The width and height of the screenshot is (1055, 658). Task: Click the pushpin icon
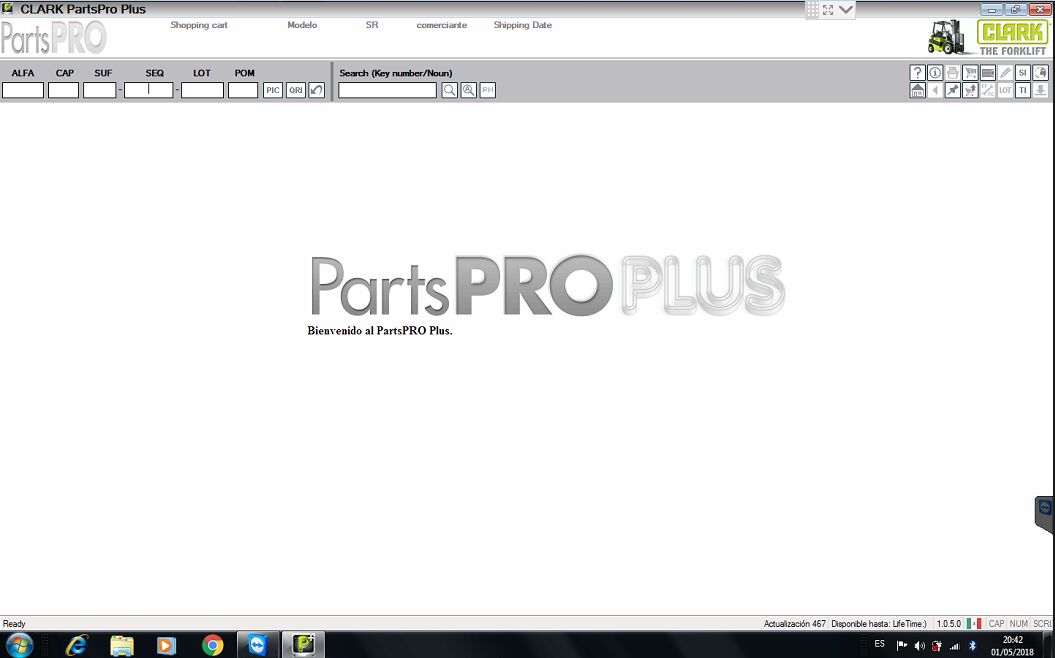click(953, 90)
